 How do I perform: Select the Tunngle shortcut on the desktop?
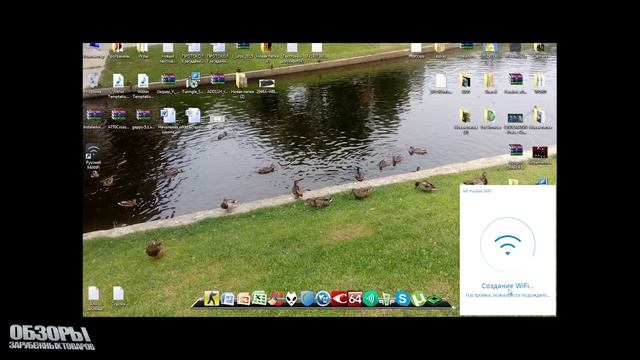(192, 84)
